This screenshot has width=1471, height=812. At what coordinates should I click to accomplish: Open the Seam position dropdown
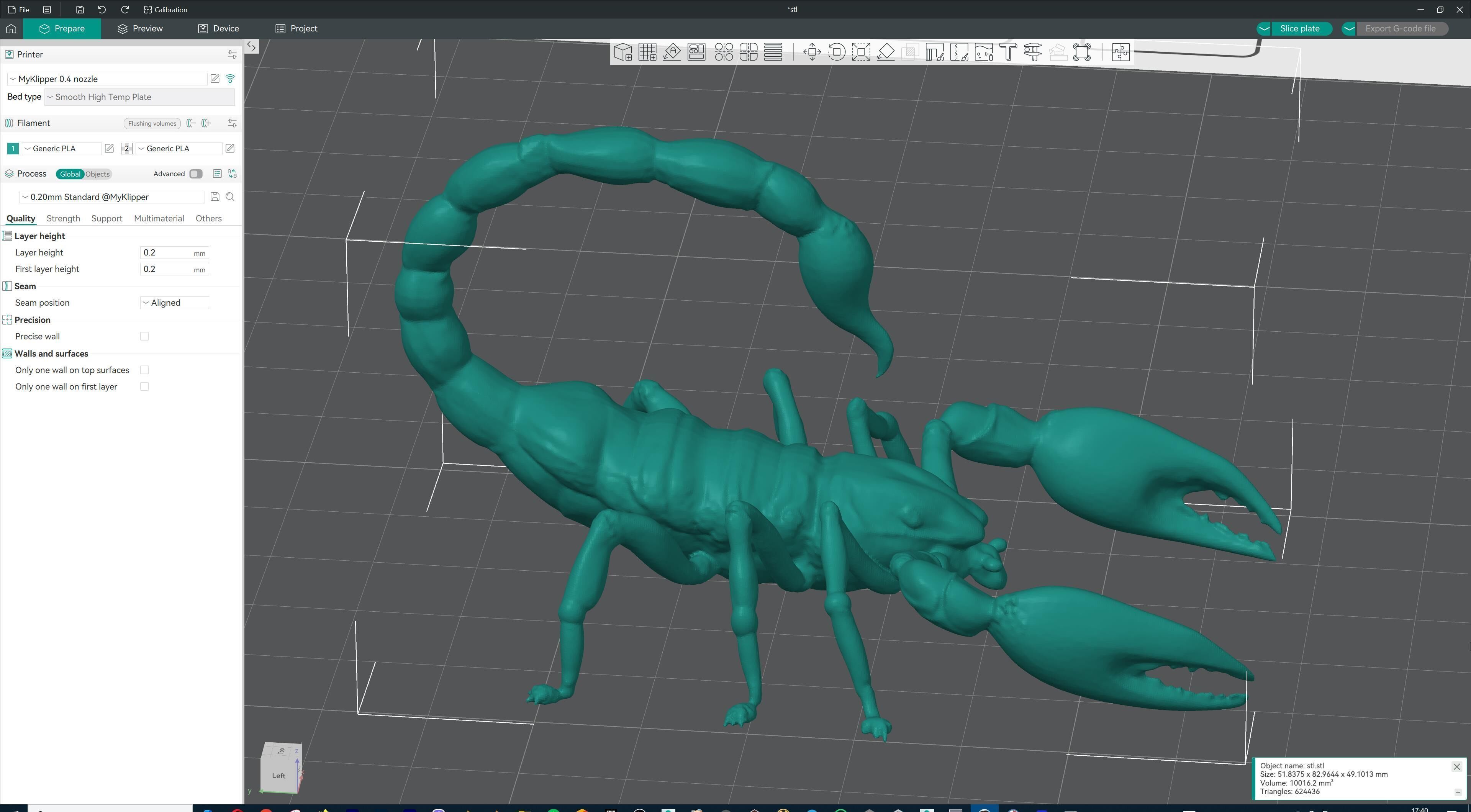coord(174,303)
